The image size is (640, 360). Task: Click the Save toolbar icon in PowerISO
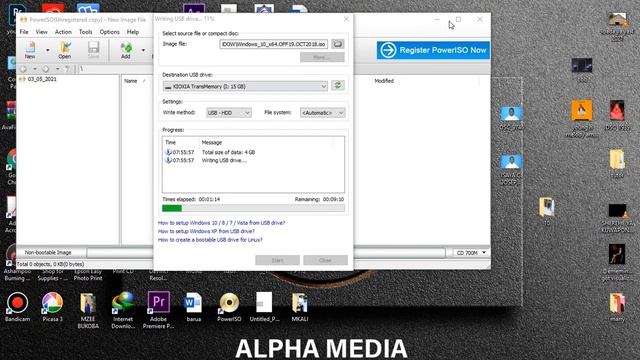point(93,50)
